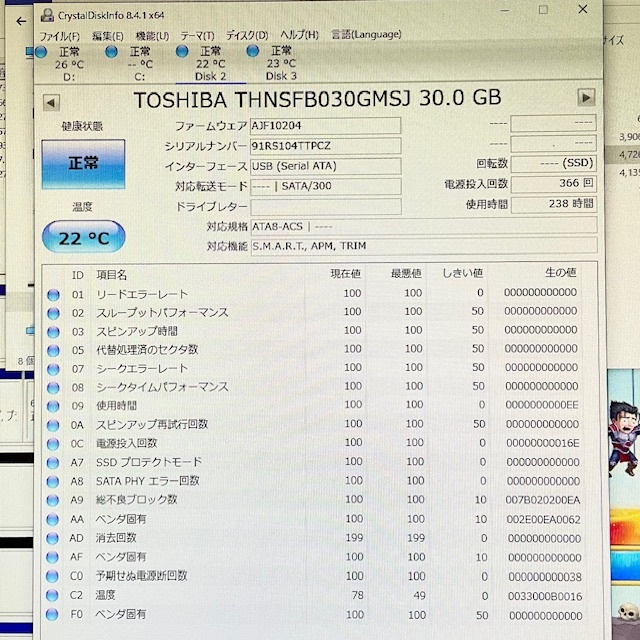
Task: Click the serial number field 91RS104TTPCZ
Action: pyautogui.click(x=325, y=146)
